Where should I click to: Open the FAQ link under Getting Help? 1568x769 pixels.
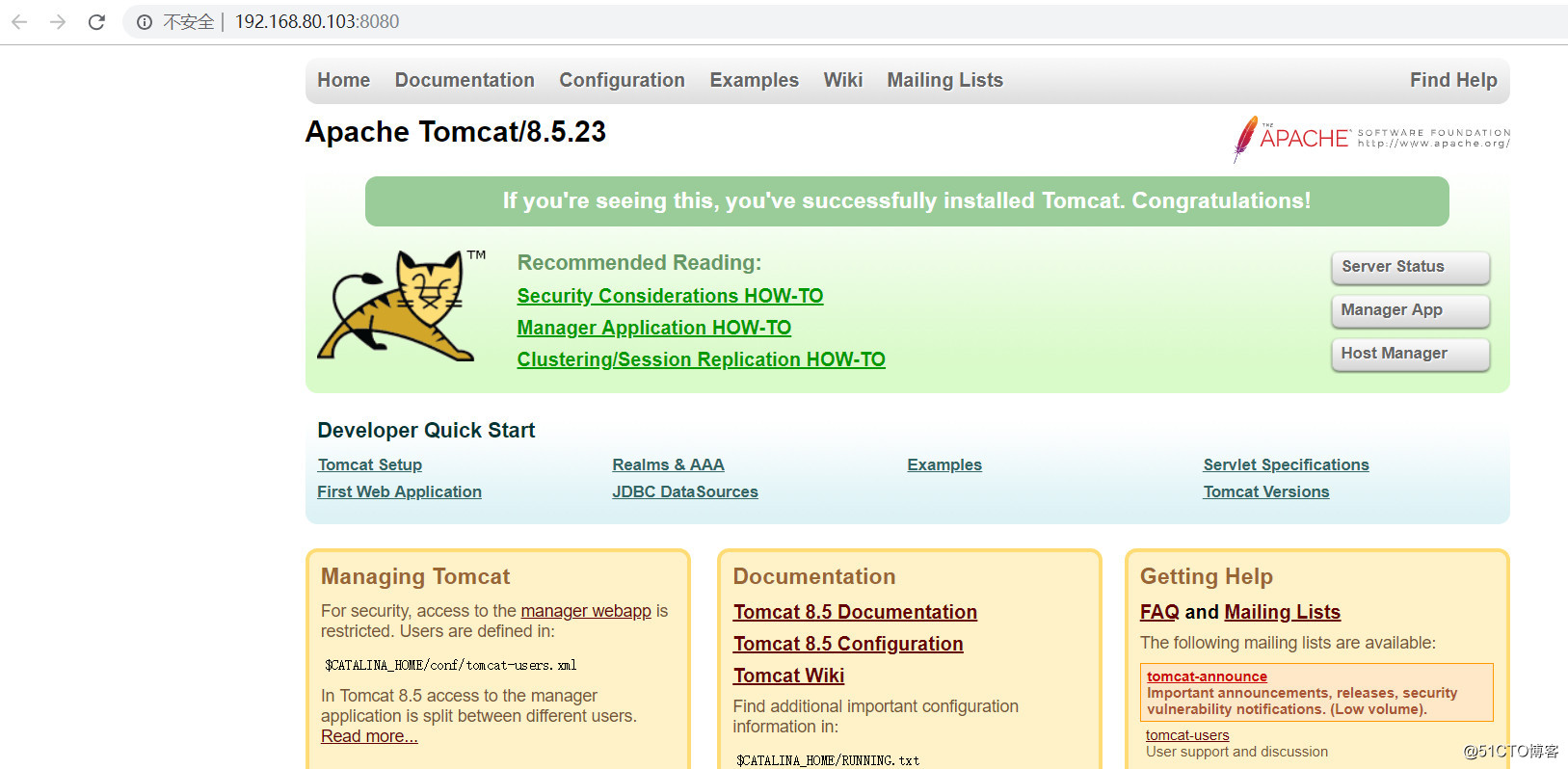pyautogui.click(x=1159, y=612)
